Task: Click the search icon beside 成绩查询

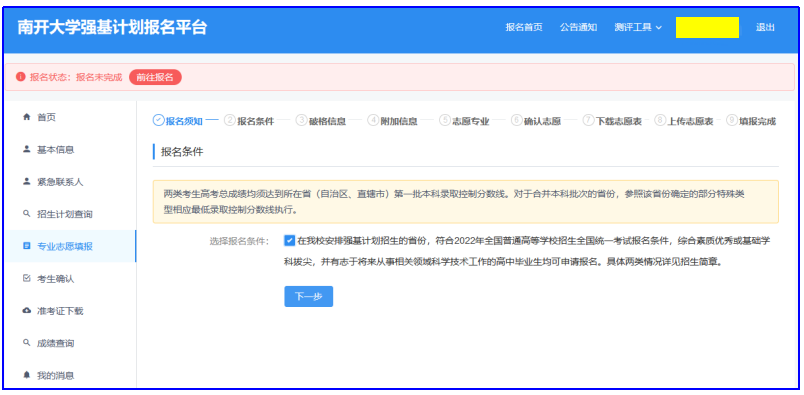Action: pyautogui.click(x=27, y=343)
